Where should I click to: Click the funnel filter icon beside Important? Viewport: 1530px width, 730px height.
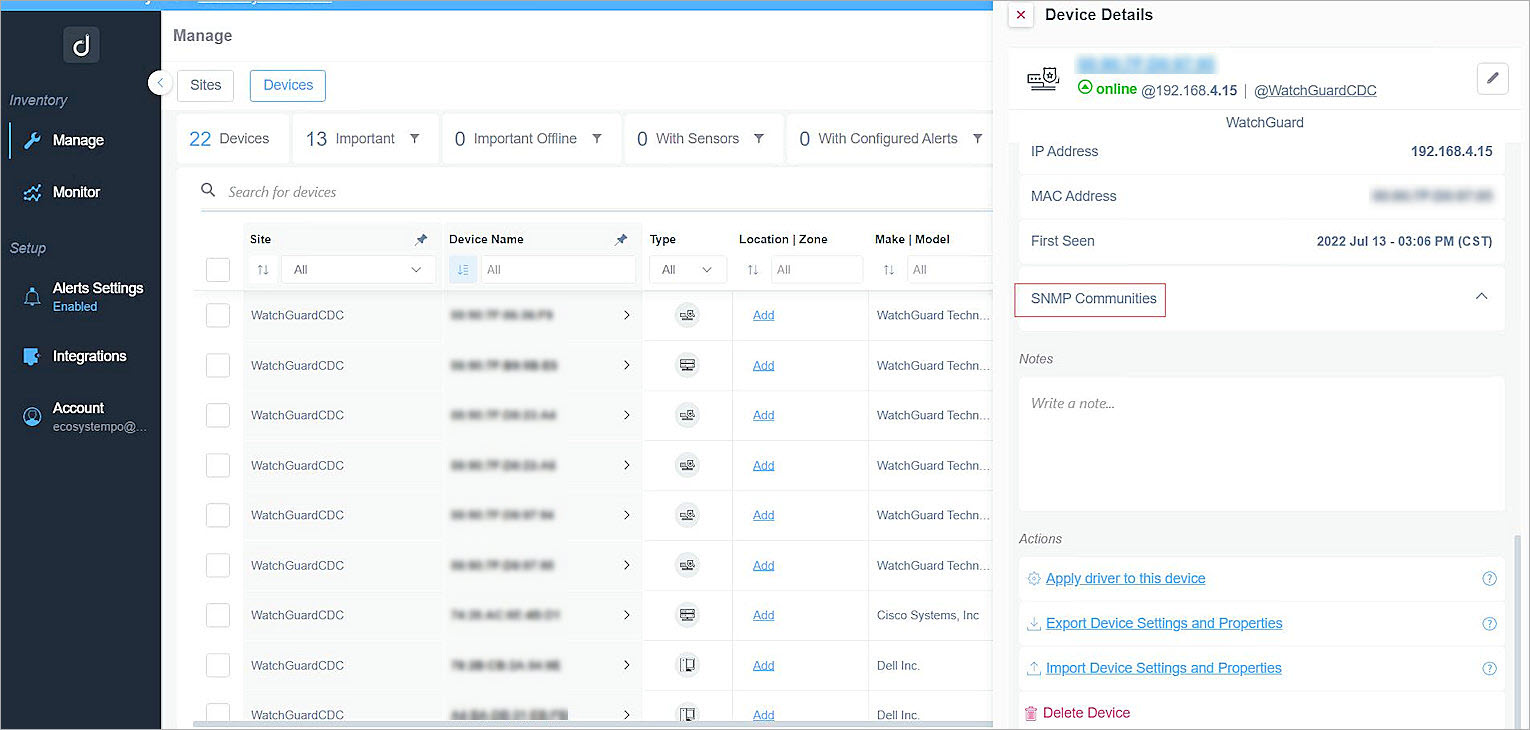click(x=415, y=139)
